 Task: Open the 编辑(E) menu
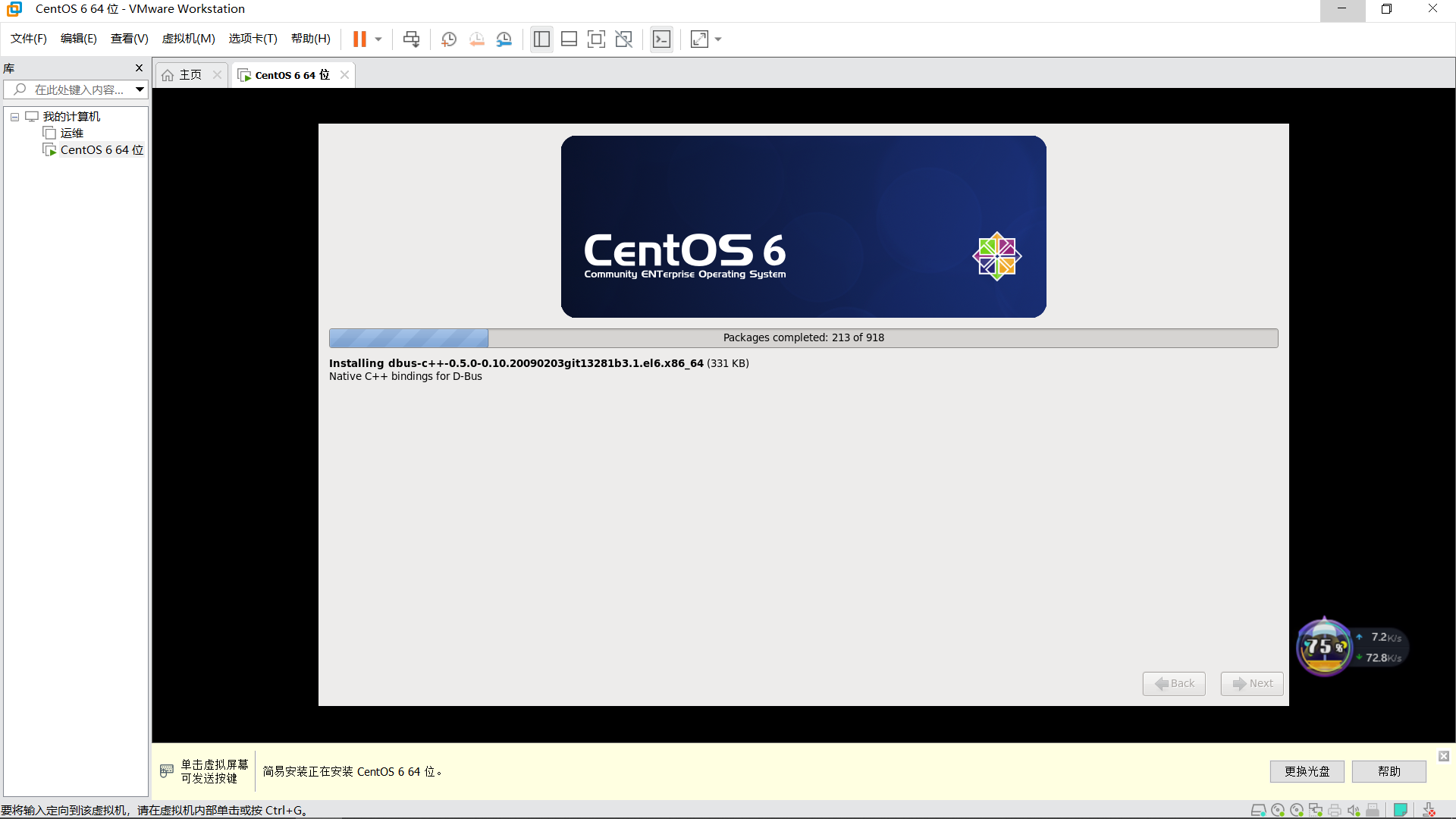(x=79, y=39)
